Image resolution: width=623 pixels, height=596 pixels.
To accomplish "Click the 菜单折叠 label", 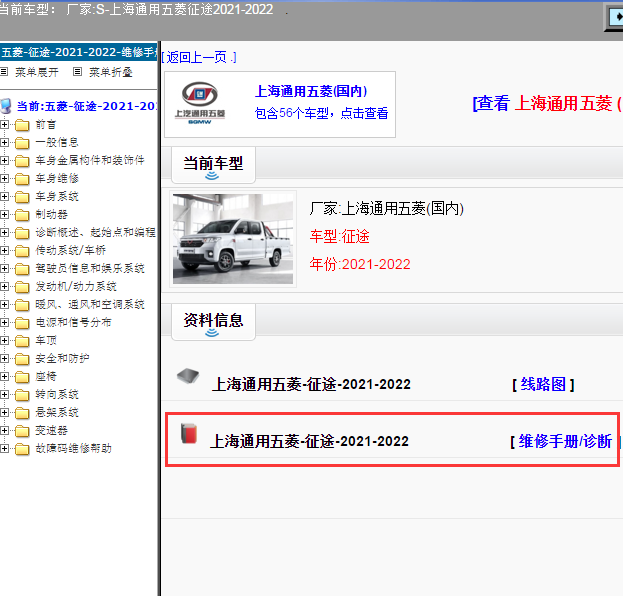I will [110, 72].
